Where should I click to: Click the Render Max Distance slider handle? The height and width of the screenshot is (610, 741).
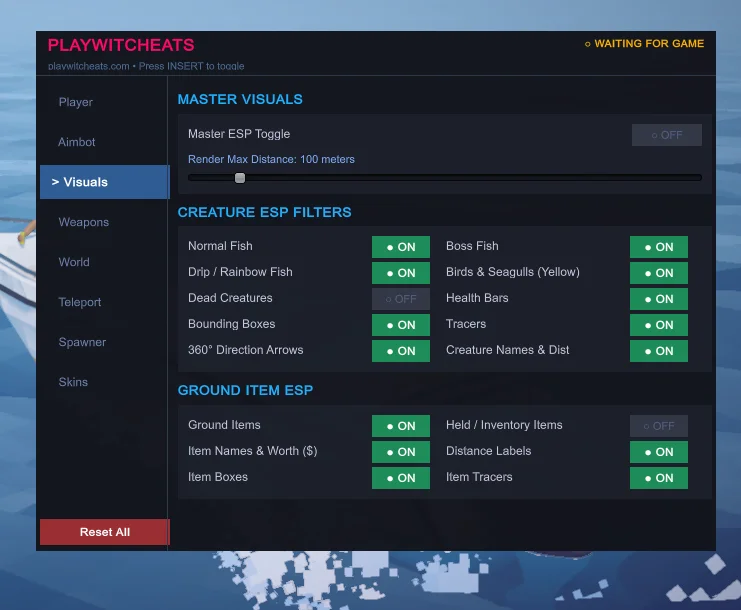[240, 178]
